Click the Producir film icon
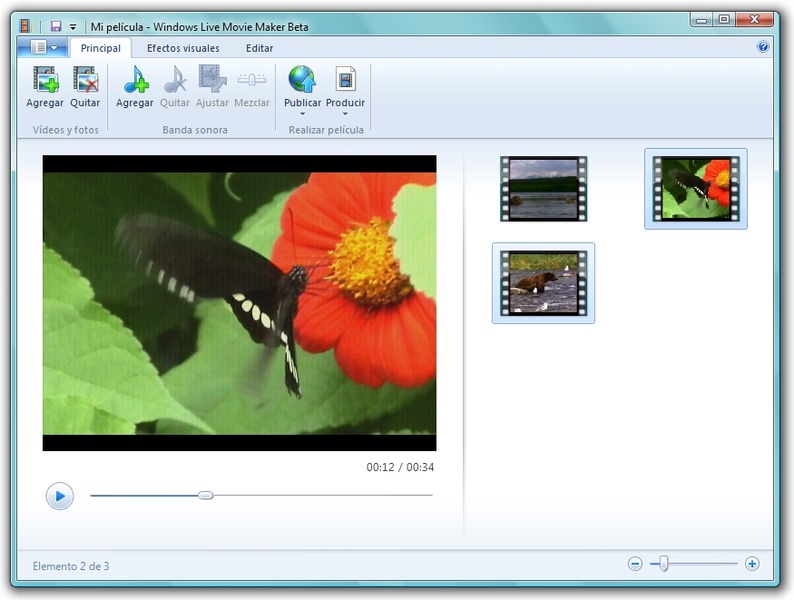 [x=345, y=79]
